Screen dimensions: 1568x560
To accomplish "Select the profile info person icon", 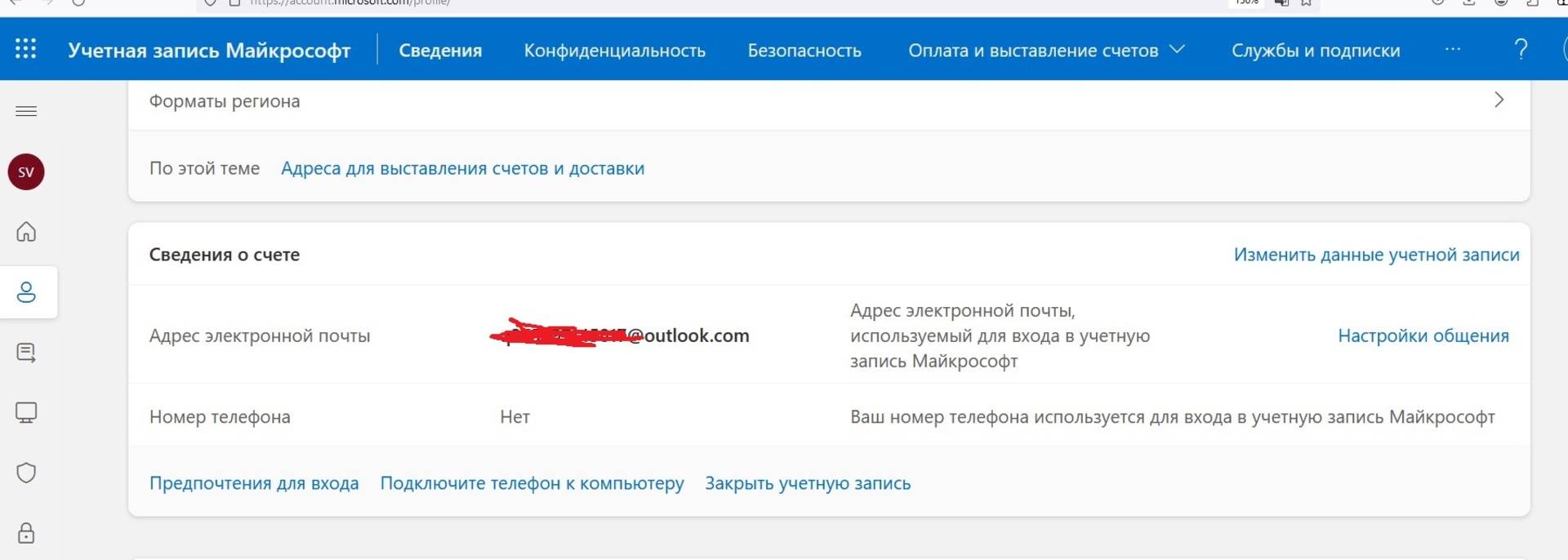I will pyautogui.click(x=26, y=292).
